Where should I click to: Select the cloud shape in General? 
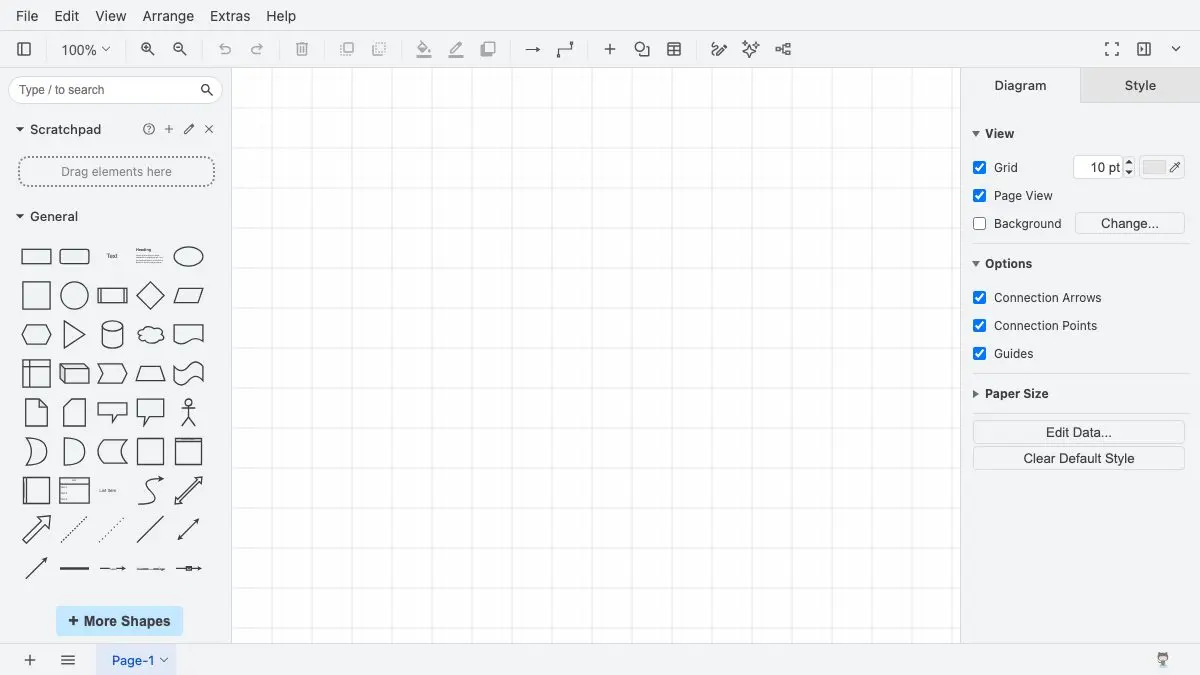[x=150, y=334]
